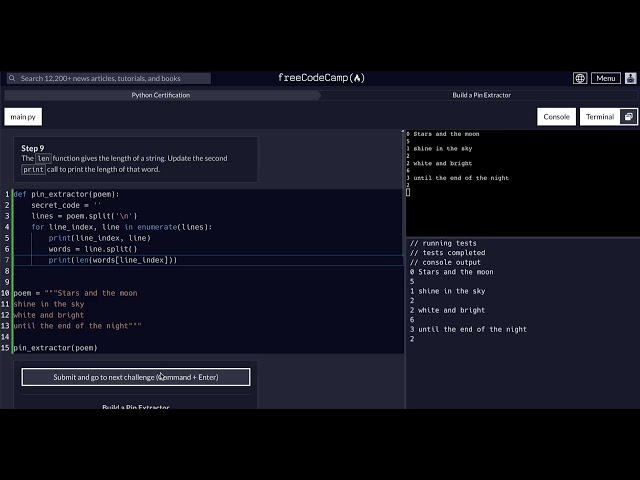Go to Build a Pin Extractor breadcrumb
Image resolution: width=640 pixels, height=480 pixels.
click(481, 95)
